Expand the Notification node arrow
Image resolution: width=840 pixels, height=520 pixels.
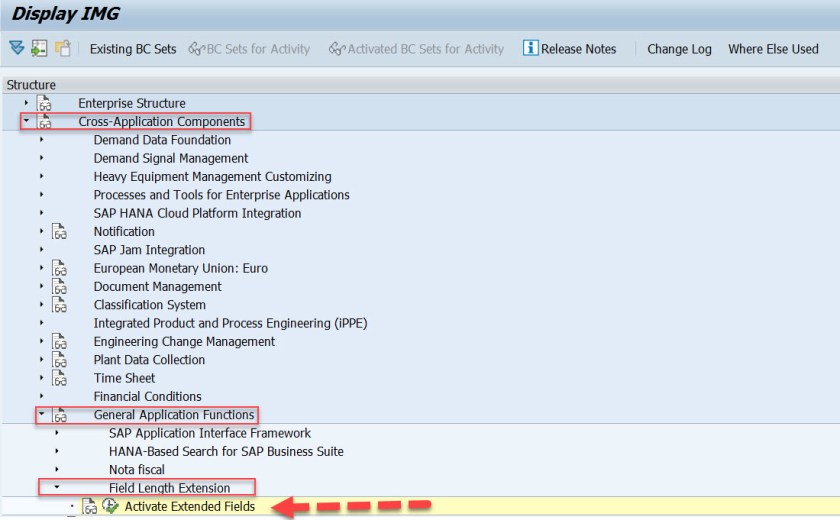[x=41, y=231]
